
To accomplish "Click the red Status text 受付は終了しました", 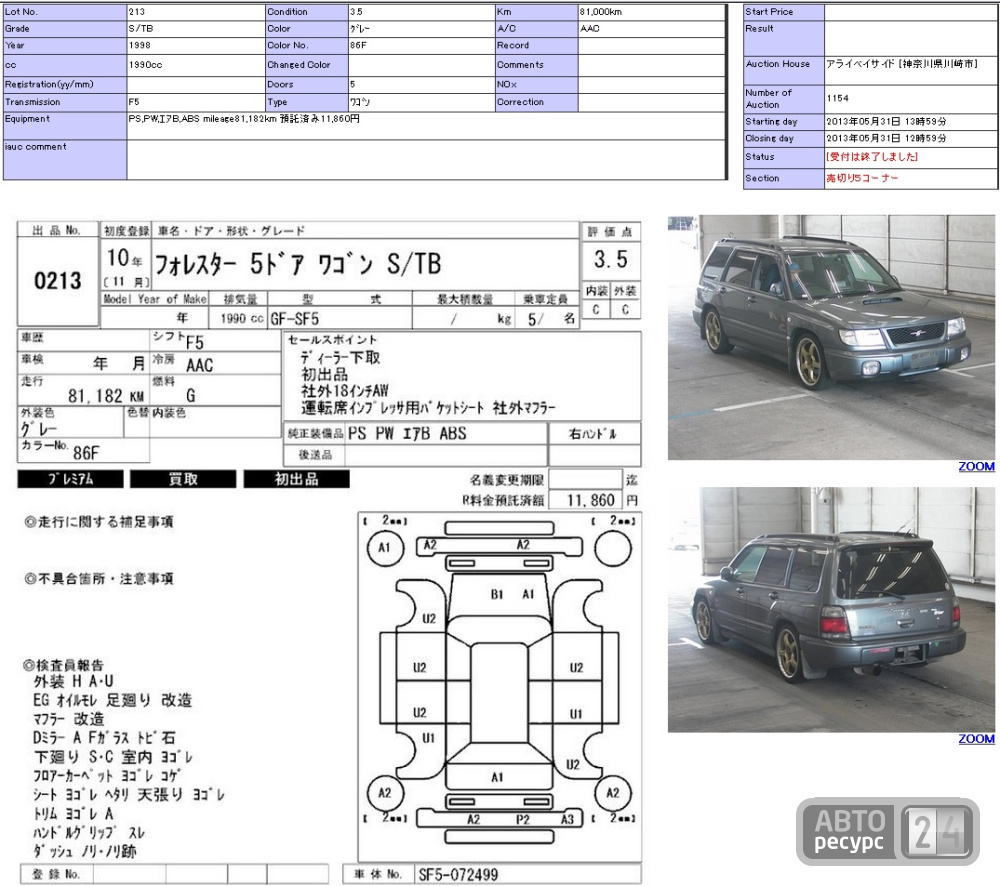I will [872, 157].
